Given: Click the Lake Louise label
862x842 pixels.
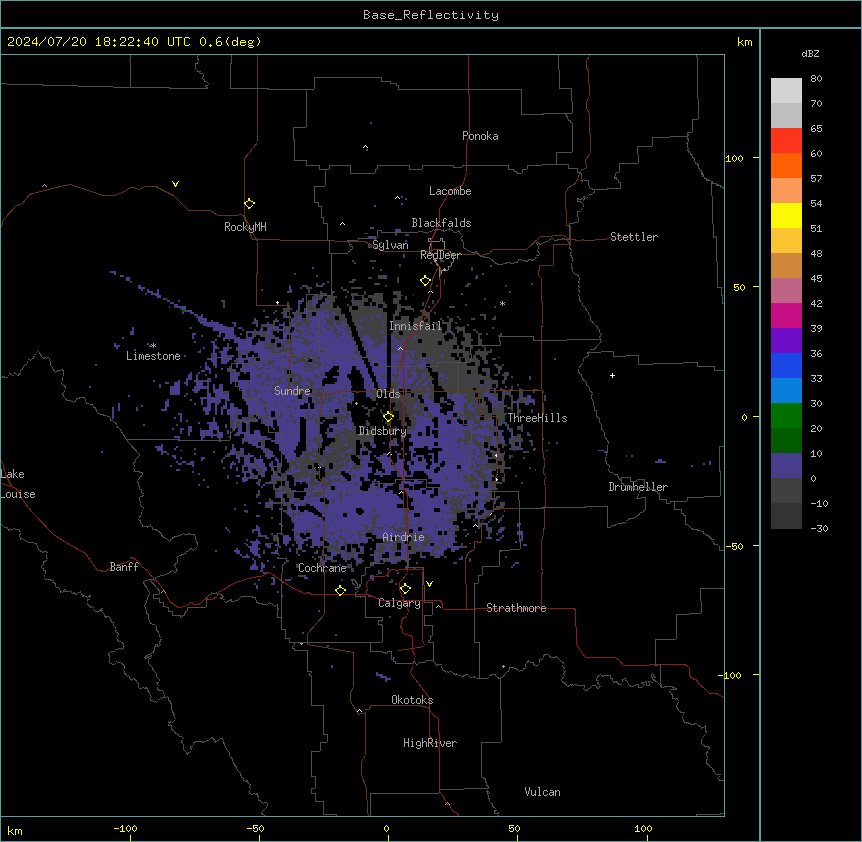Looking at the screenshot, I should pos(18,484).
